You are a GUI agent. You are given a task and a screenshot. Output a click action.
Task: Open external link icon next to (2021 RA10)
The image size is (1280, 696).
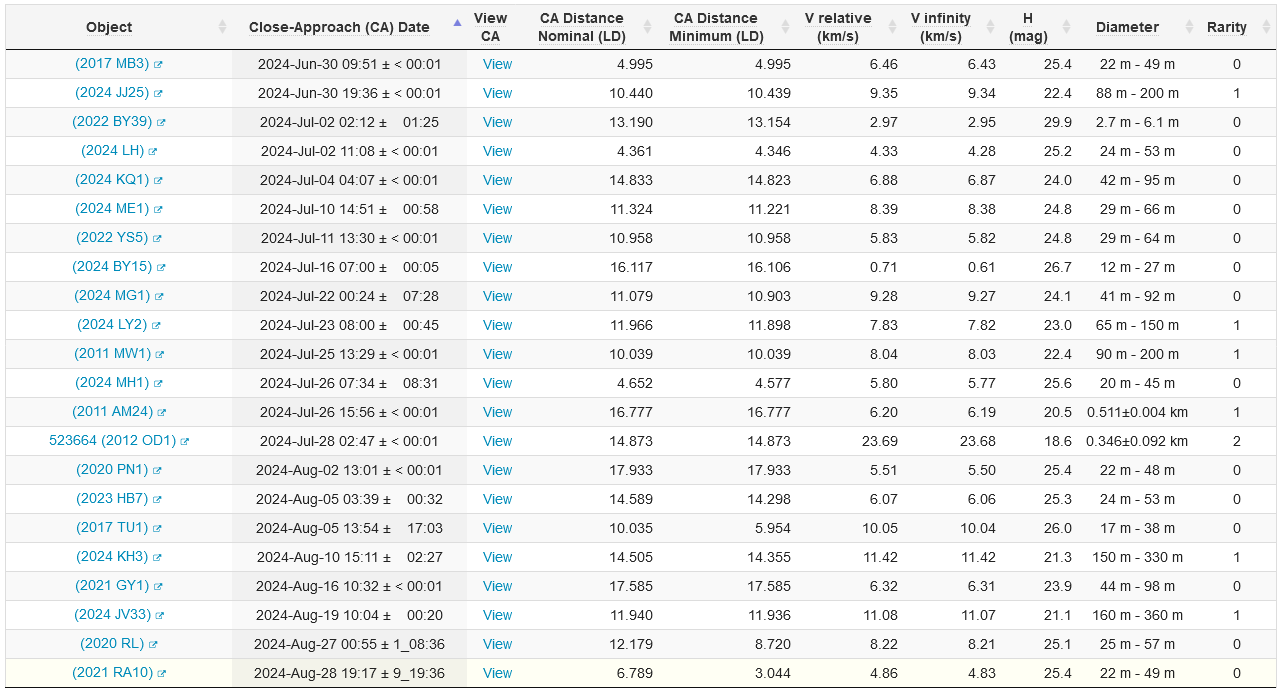click(162, 673)
